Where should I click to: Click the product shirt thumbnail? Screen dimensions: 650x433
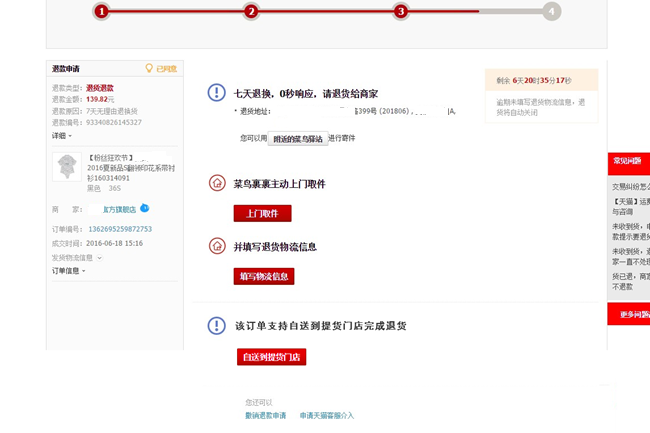click(67, 167)
